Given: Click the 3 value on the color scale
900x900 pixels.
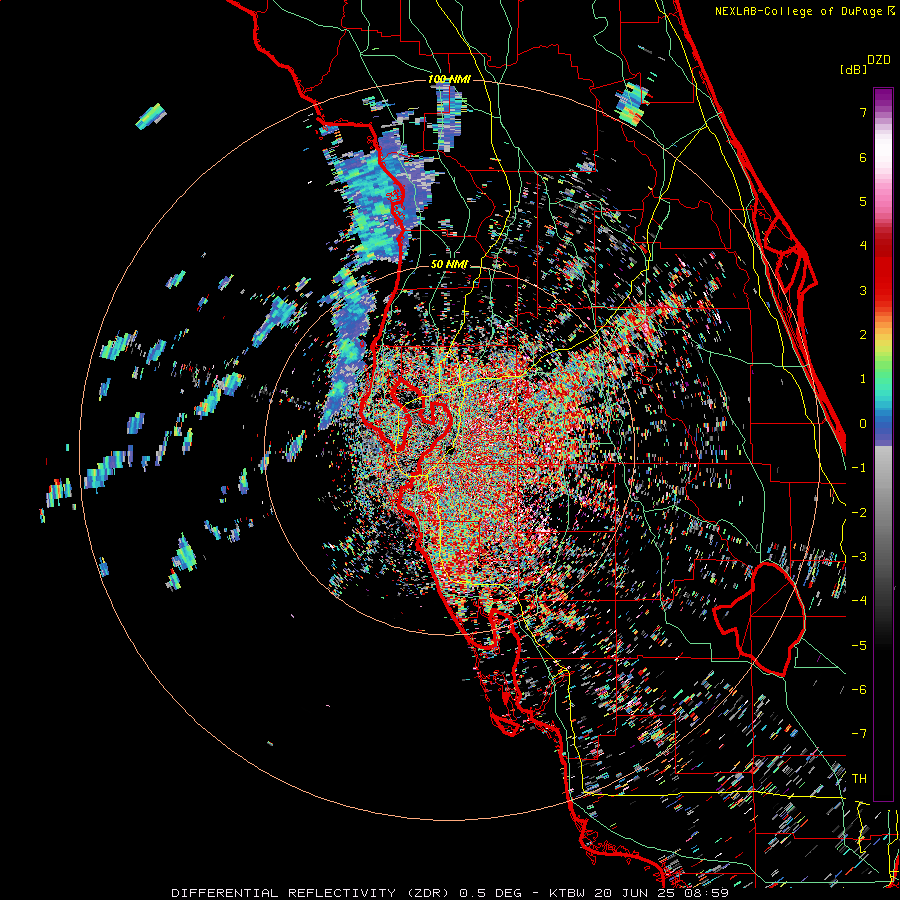Looking at the screenshot, I should pyautogui.click(x=863, y=290).
